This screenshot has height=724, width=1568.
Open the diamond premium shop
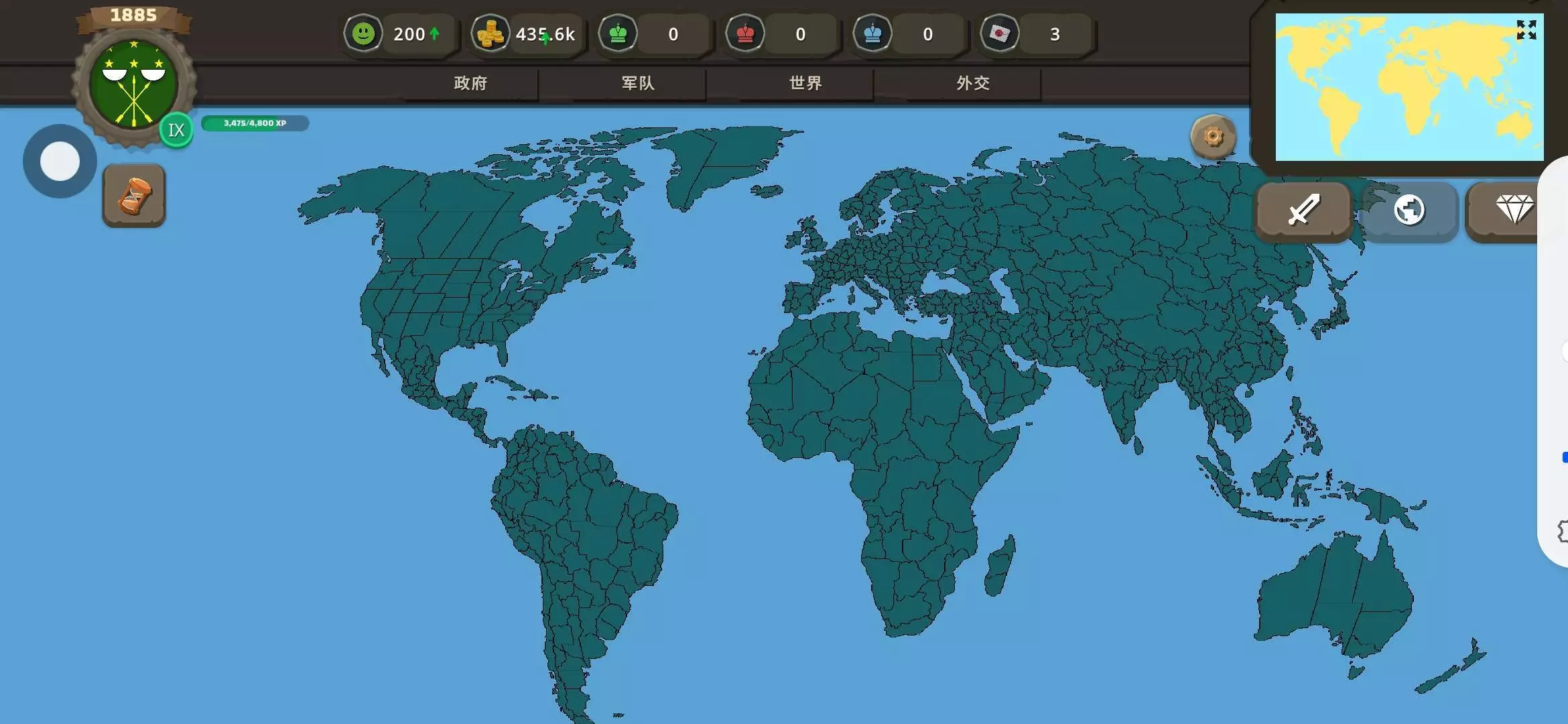[x=1513, y=210]
